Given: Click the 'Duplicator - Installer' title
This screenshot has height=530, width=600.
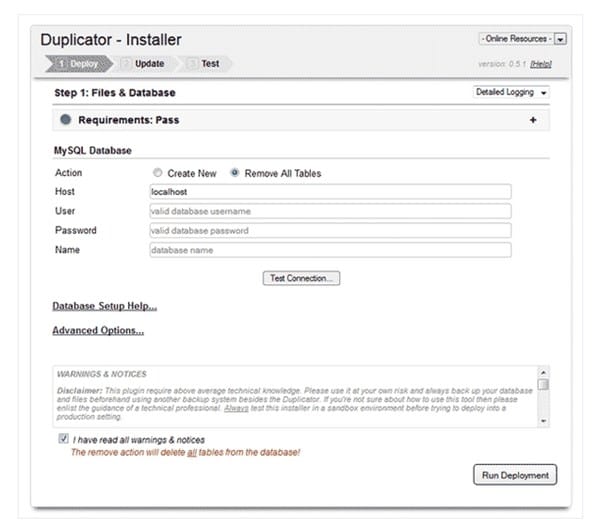Looking at the screenshot, I should click(111, 40).
